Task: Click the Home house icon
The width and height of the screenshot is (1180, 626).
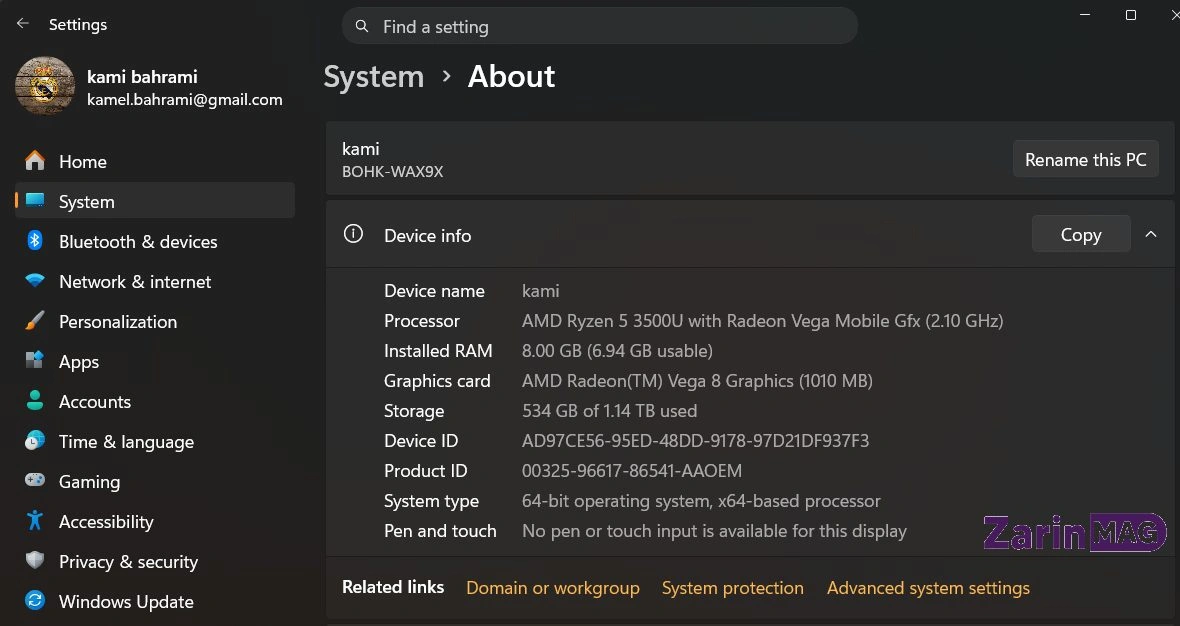Action: pyautogui.click(x=35, y=161)
